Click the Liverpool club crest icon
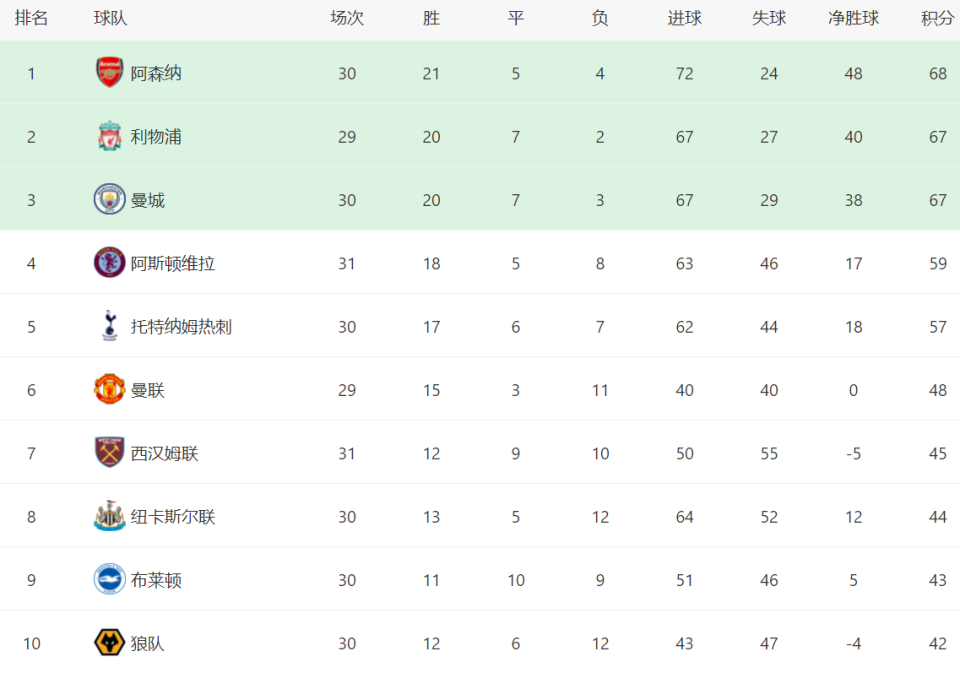This screenshot has height=673, width=960. click(110, 136)
